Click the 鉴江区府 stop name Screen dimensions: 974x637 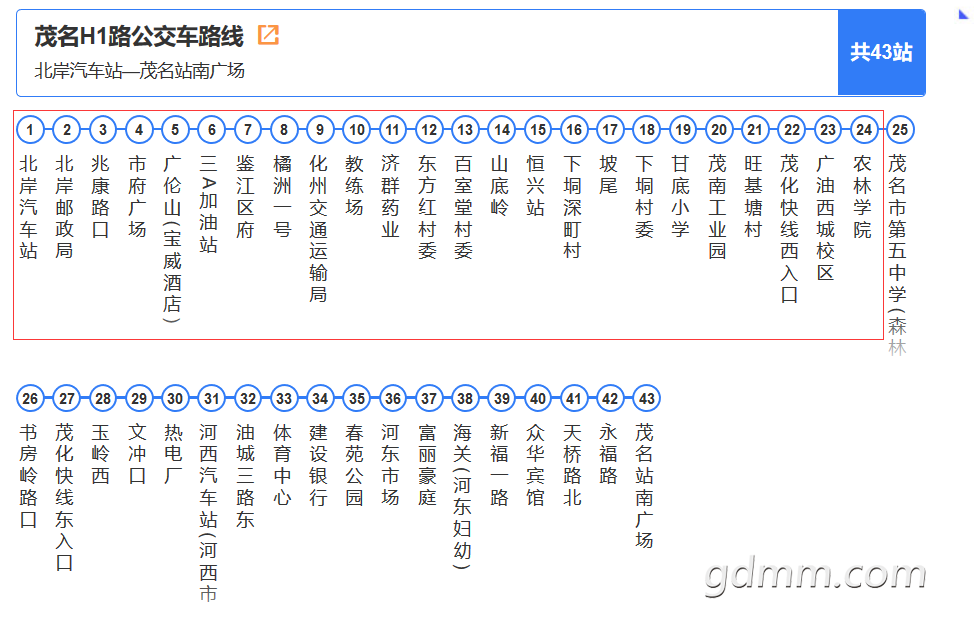245,196
